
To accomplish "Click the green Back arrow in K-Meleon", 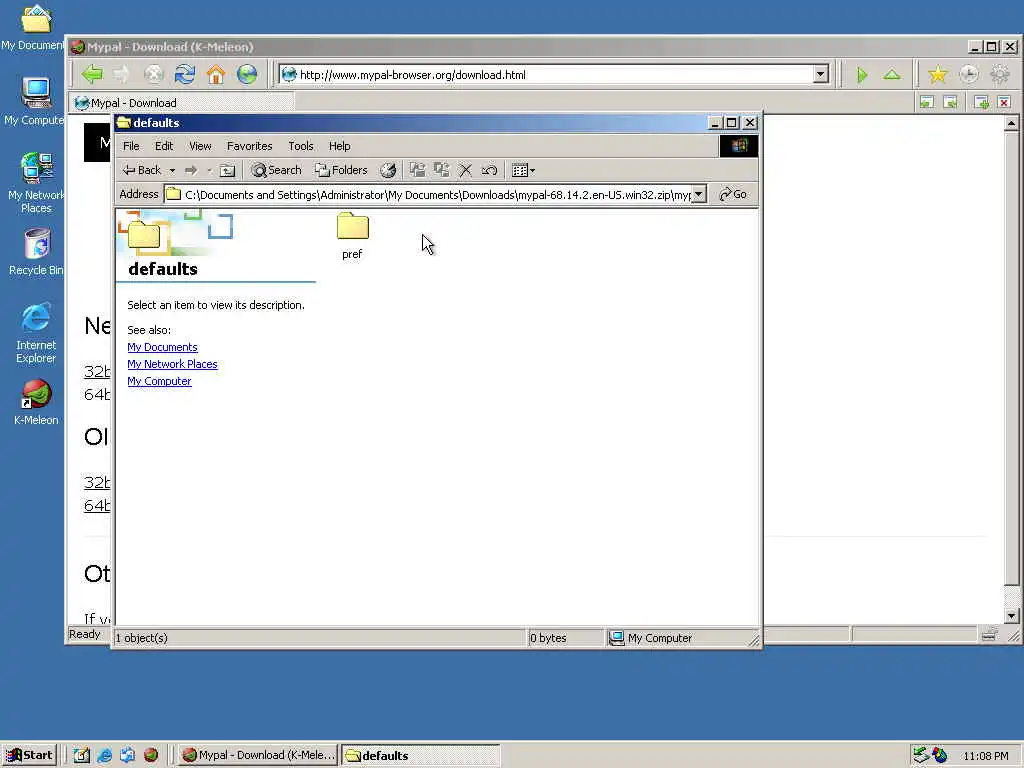I will point(92,74).
